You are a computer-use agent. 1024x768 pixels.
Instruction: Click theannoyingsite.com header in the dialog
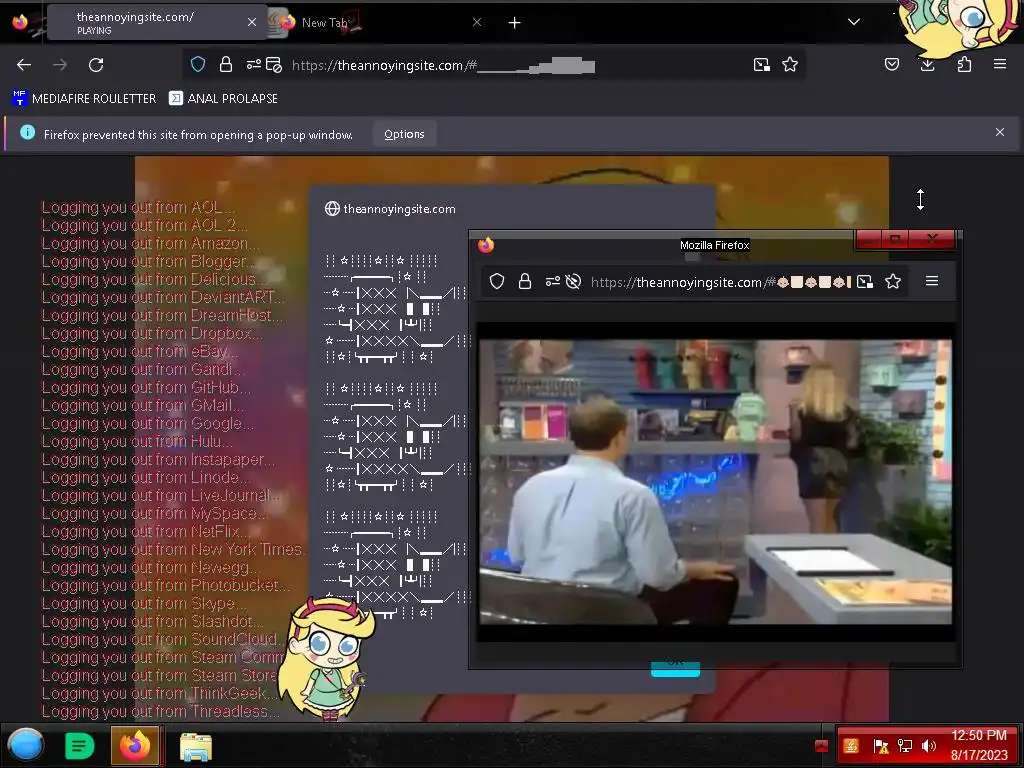click(x=391, y=209)
